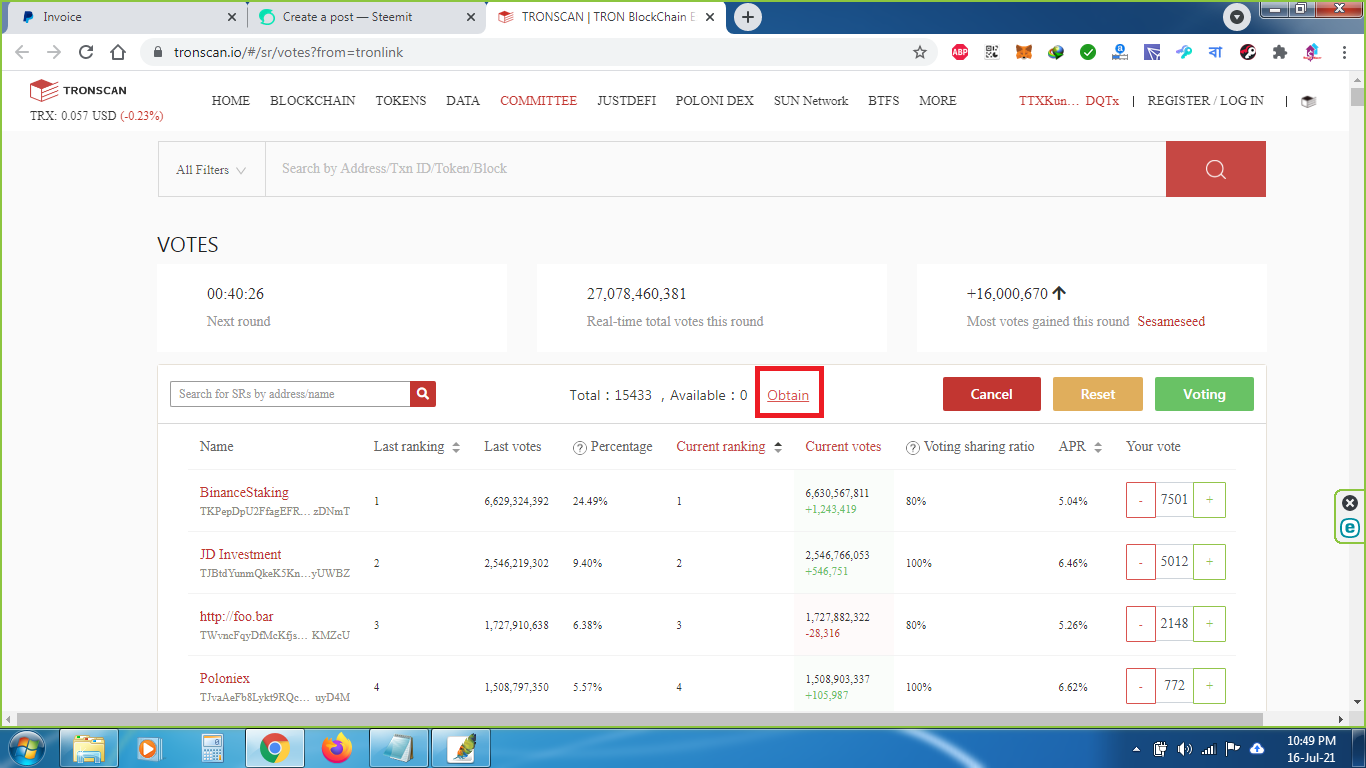Open the BLOCKCHAIN menu
This screenshot has width=1366, height=768.
click(313, 101)
